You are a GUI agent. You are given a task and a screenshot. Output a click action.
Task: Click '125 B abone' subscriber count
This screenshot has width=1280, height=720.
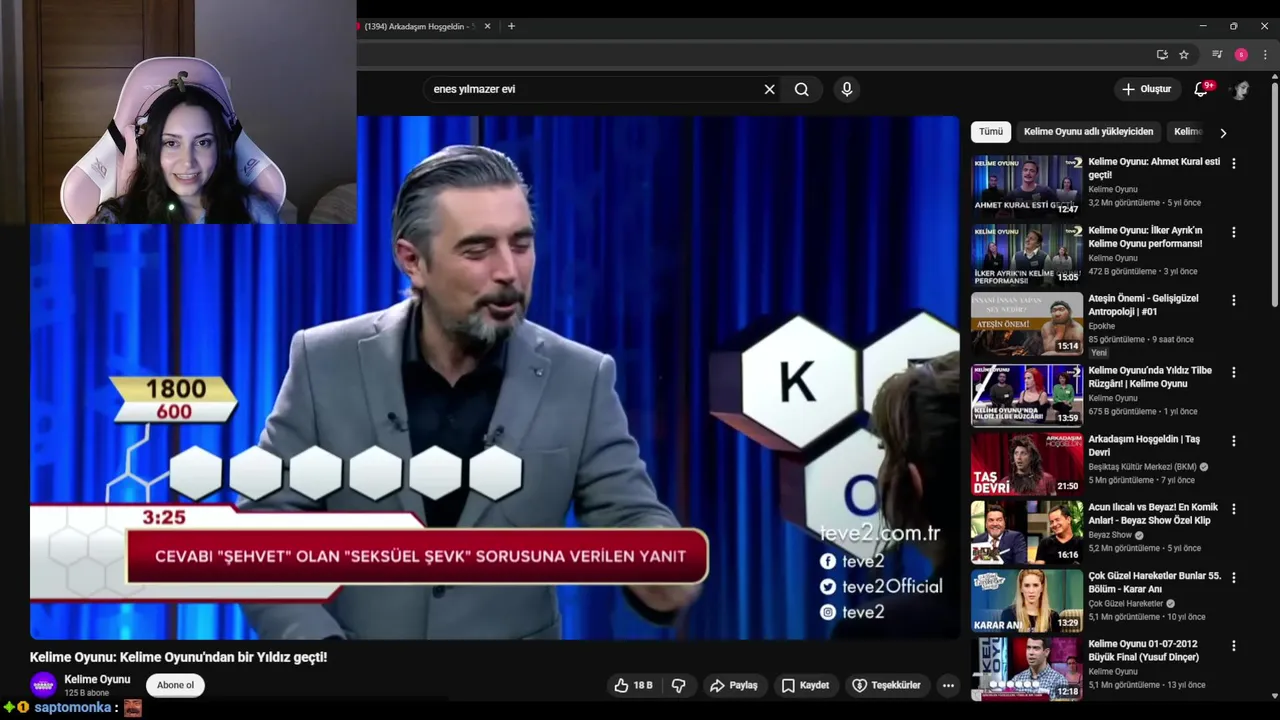tap(87, 693)
